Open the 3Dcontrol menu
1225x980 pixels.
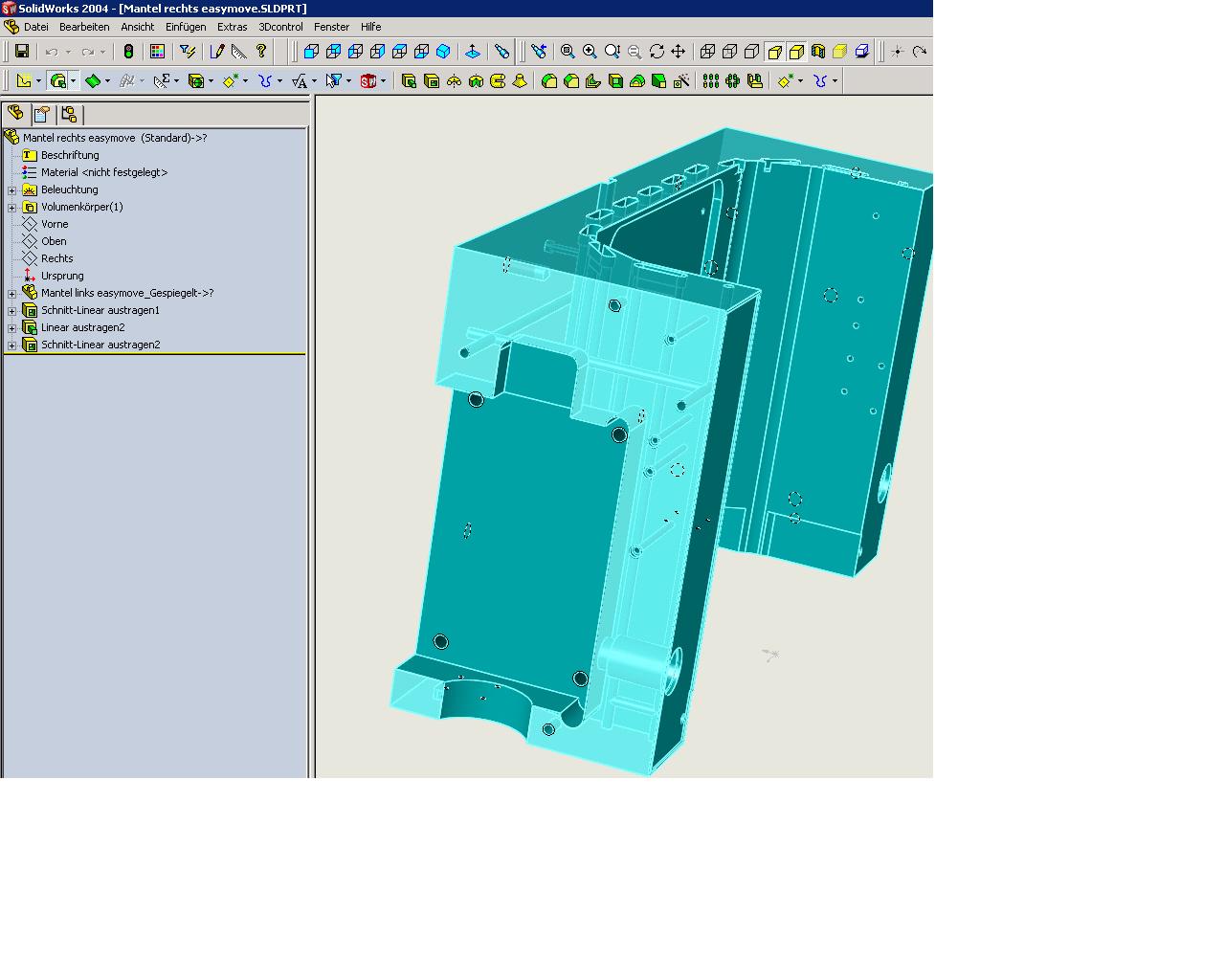(x=281, y=27)
